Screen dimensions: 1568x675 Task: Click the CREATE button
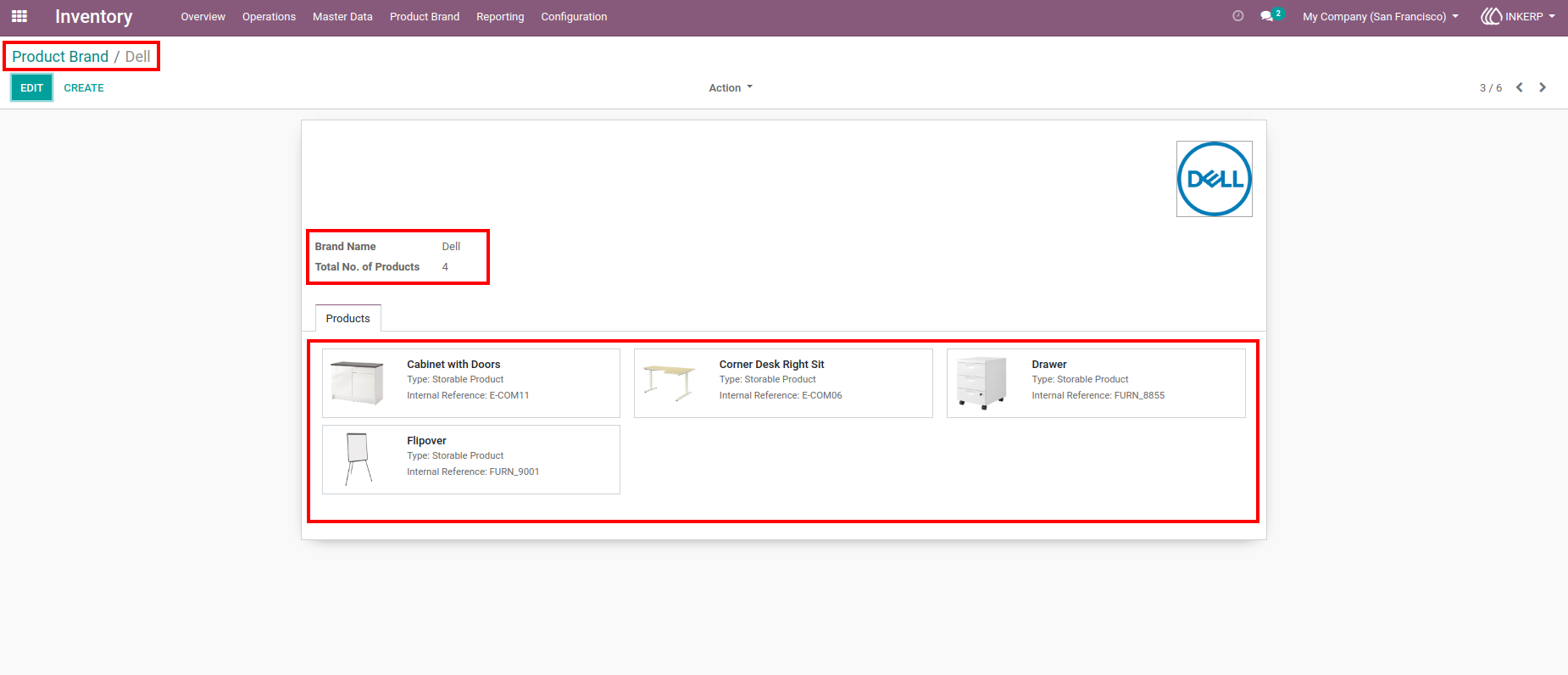click(84, 87)
